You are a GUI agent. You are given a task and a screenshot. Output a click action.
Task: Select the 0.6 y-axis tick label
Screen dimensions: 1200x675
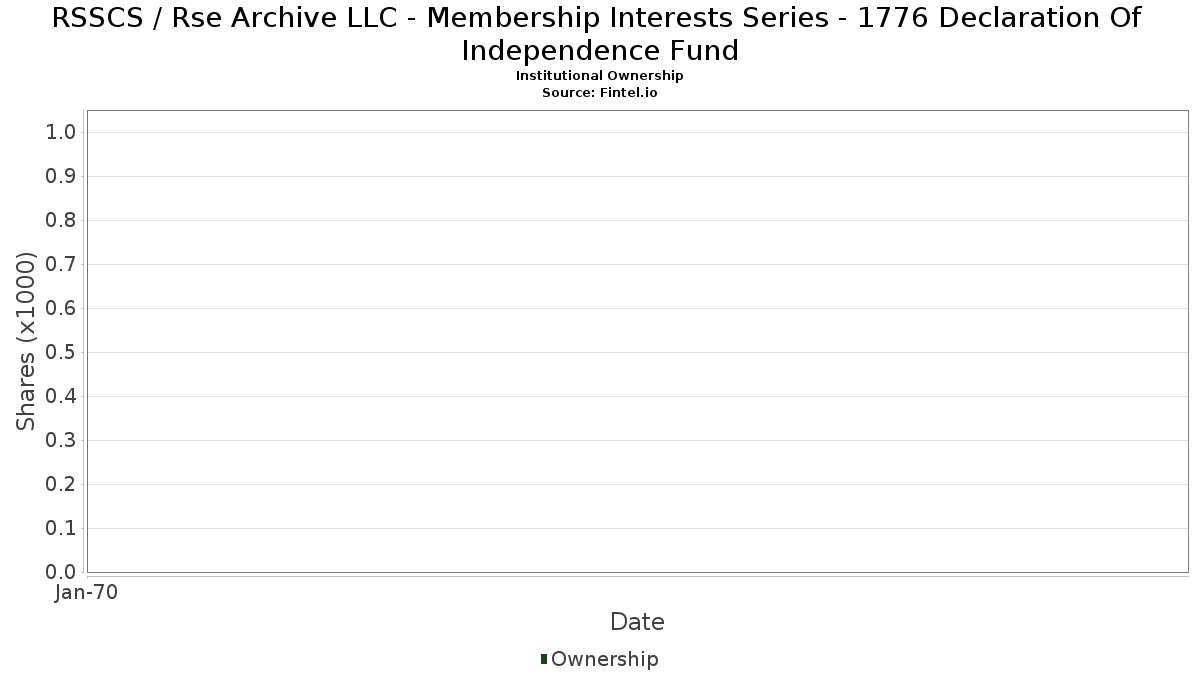click(61, 309)
